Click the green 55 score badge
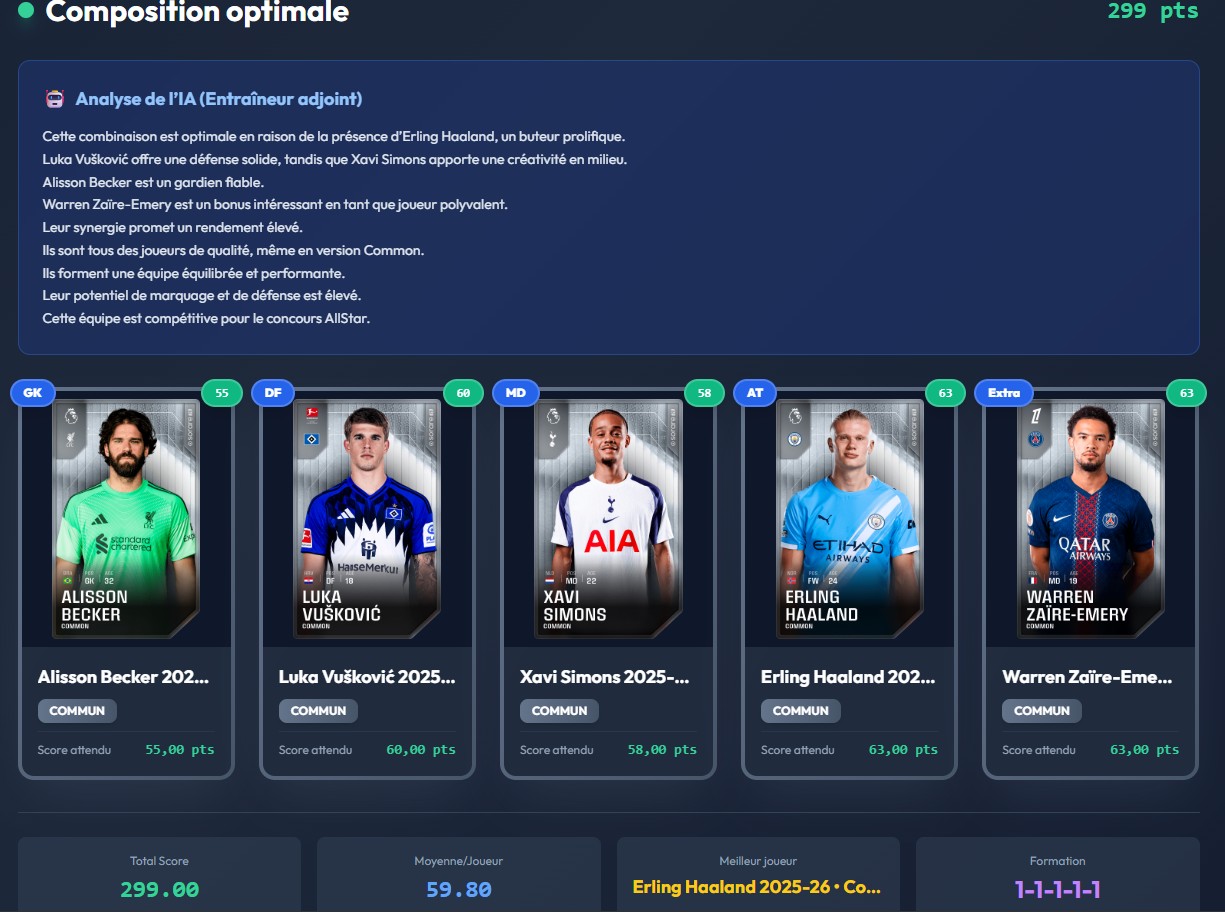 pos(222,393)
